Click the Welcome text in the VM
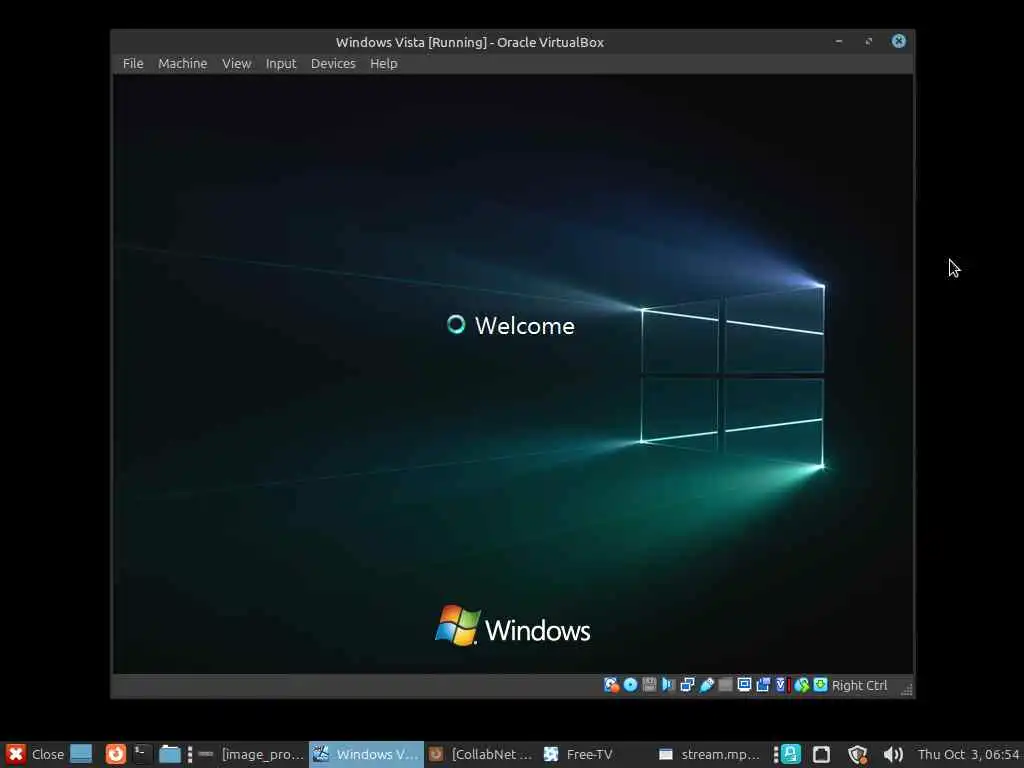Screen dimensions: 1024x768 click(x=524, y=325)
